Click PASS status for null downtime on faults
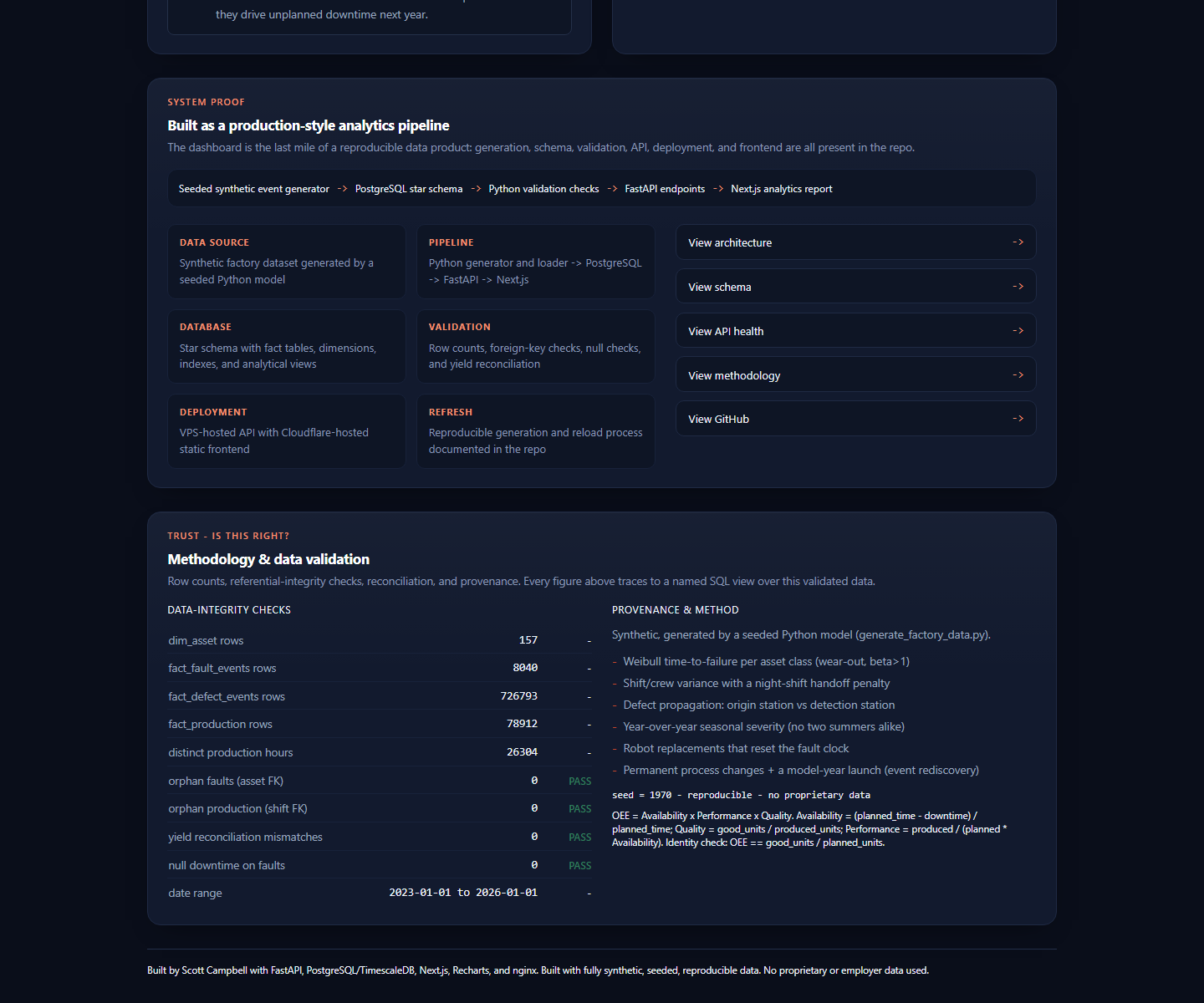This screenshot has width=1204, height=1003. 580,866
